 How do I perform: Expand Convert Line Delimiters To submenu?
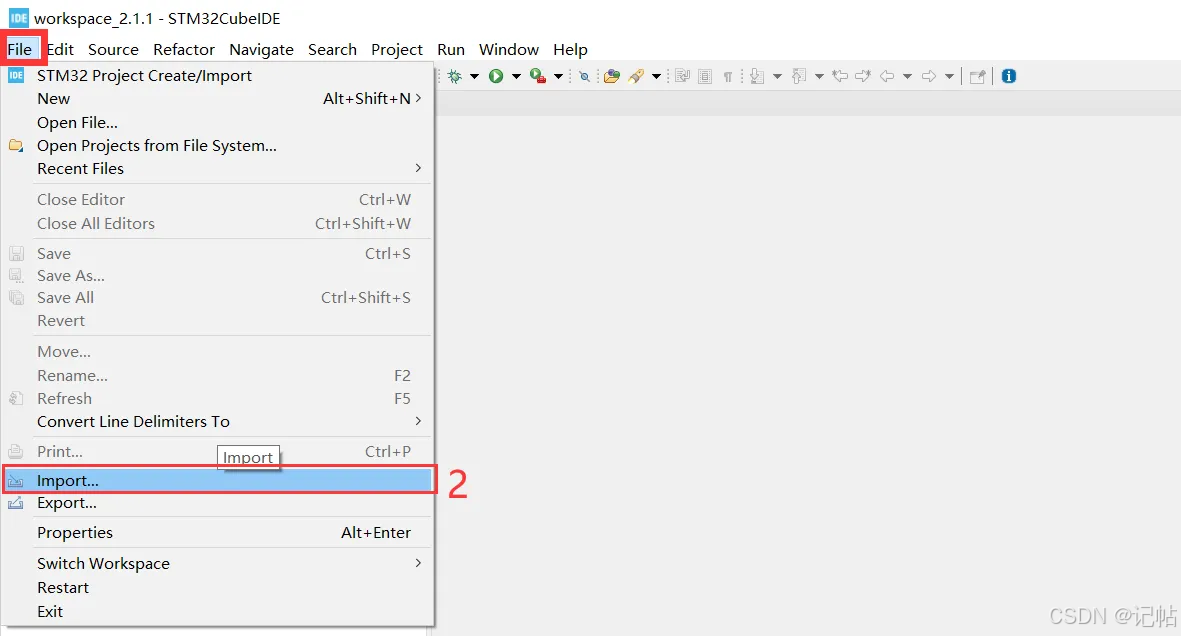(218, 421)
